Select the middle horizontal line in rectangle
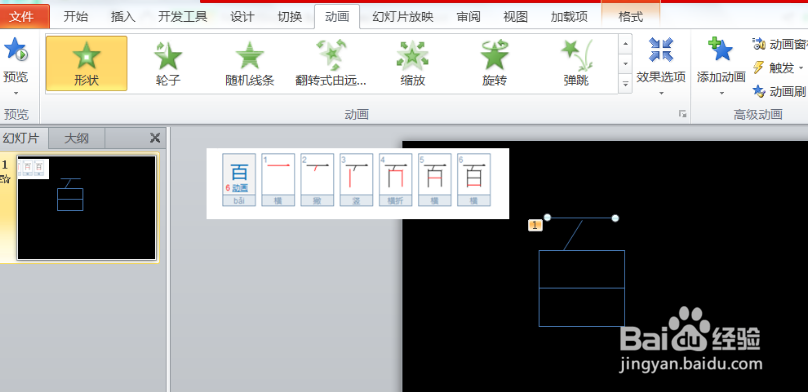Screen dimensions: 808x392 tap(582, 288)
